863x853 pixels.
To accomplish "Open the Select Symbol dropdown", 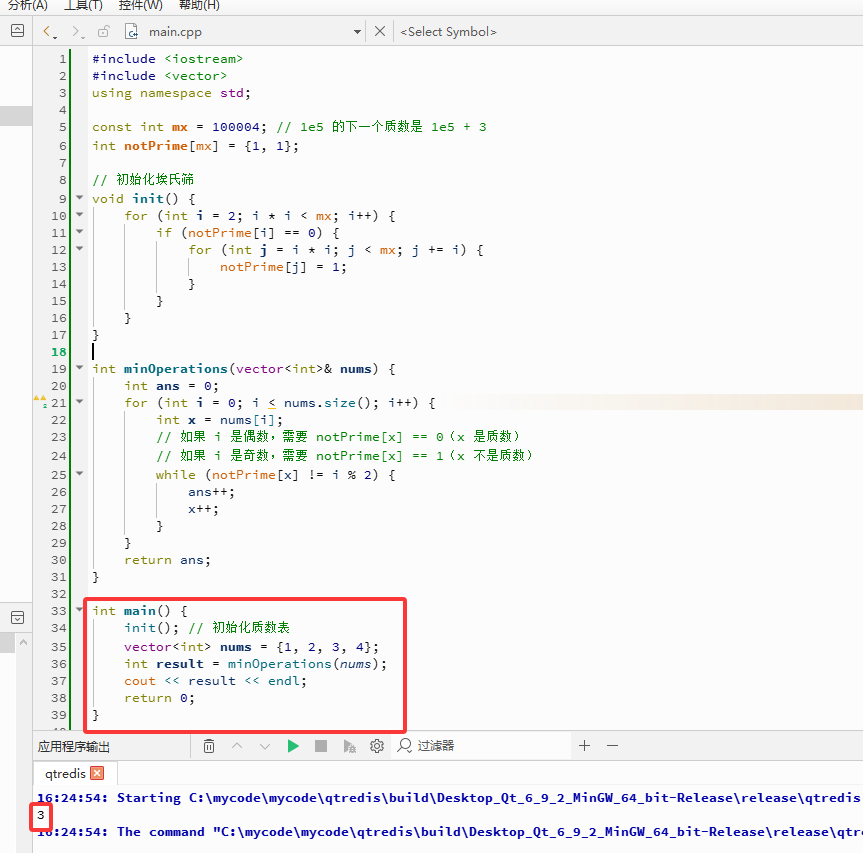I will pyautogui.click(x=448, y=32).
